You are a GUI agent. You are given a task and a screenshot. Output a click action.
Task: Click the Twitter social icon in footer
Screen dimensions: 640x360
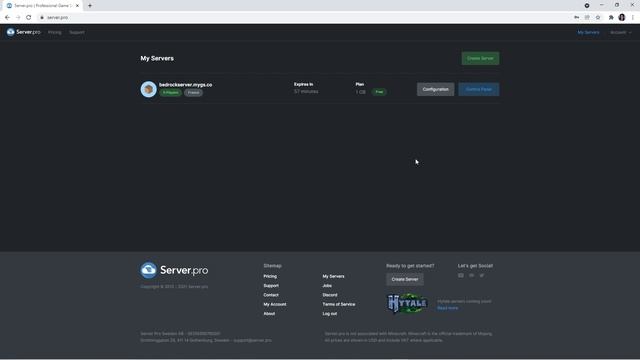[482, 276]
